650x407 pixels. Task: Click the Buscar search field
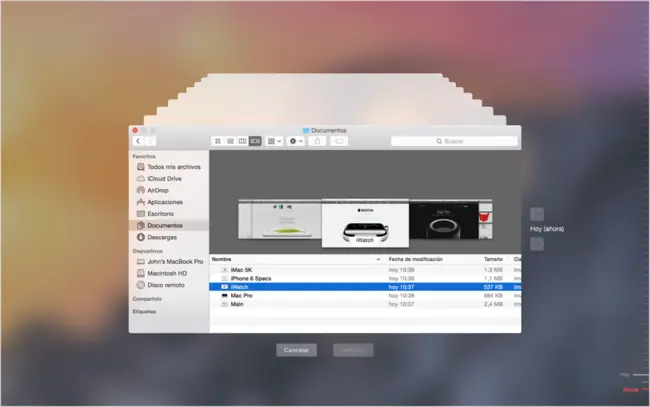[453, 142]
